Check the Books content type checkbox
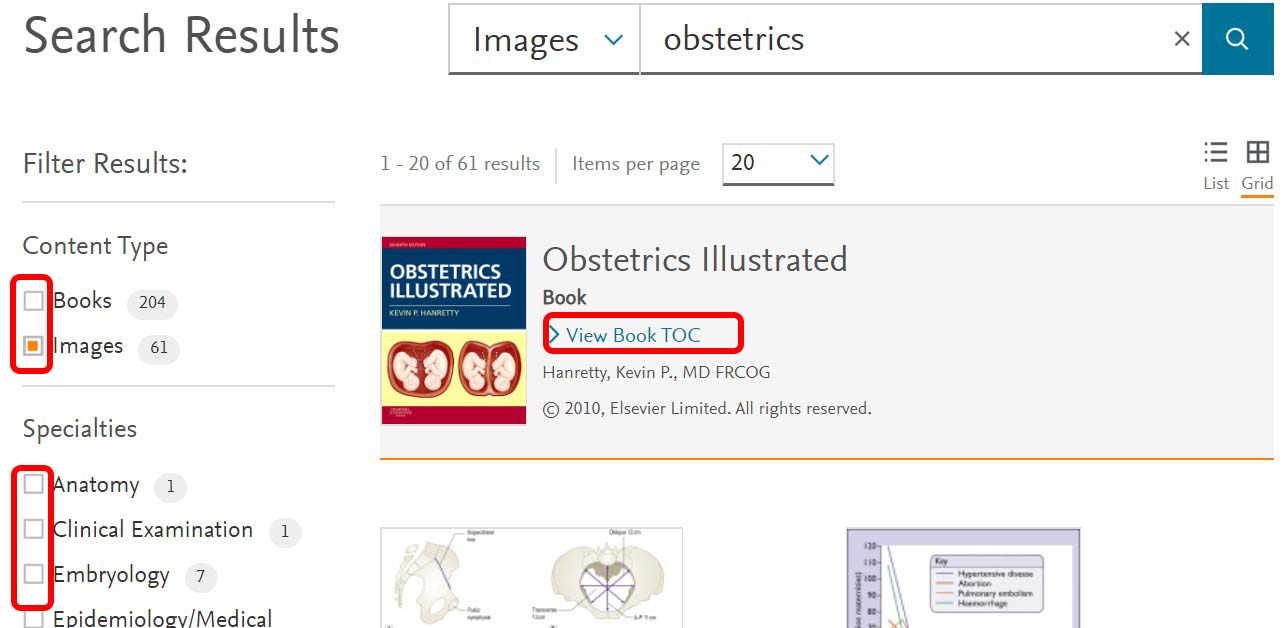This screenshot has height=628, width=1288. (x=34, y=301)
